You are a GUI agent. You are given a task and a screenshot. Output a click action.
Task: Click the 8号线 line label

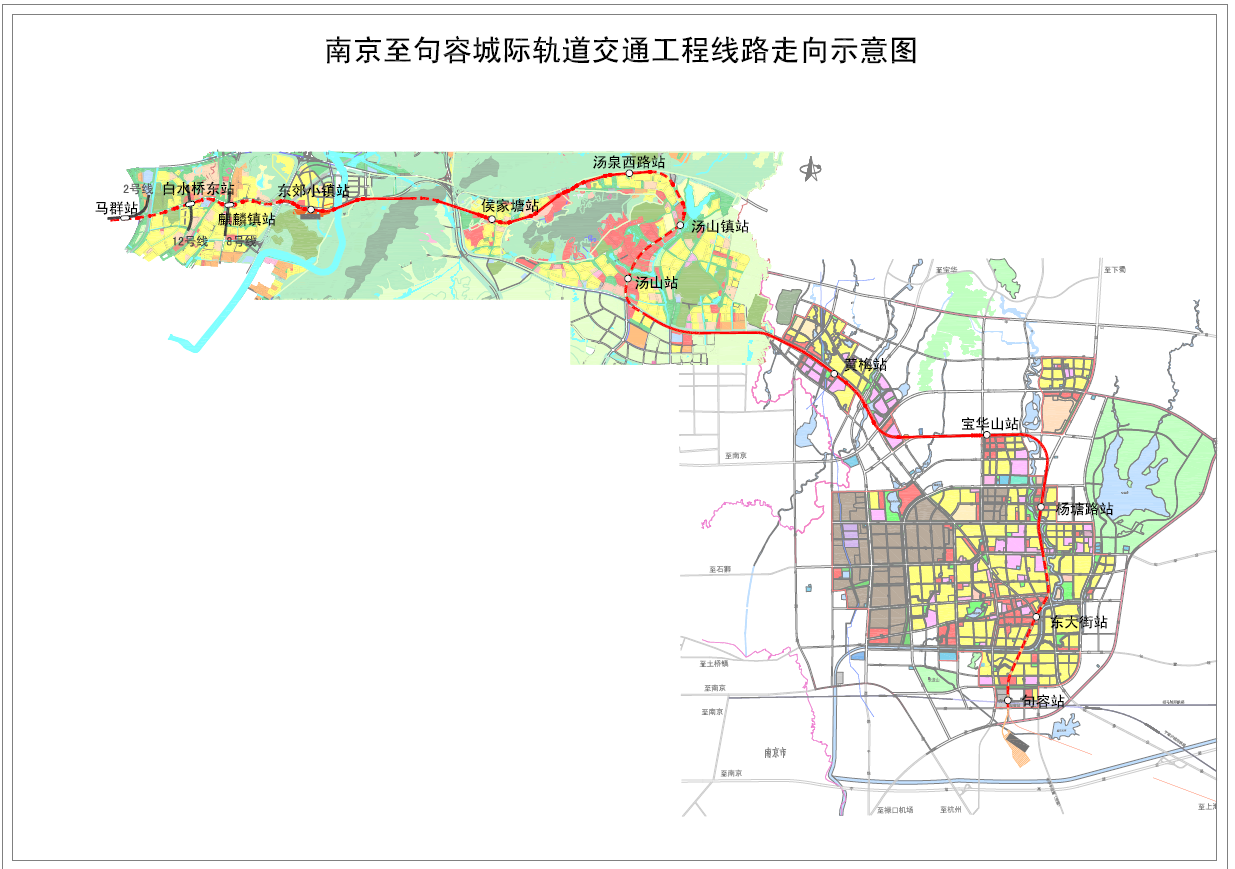pyautogui.click(x=242, y=241)
